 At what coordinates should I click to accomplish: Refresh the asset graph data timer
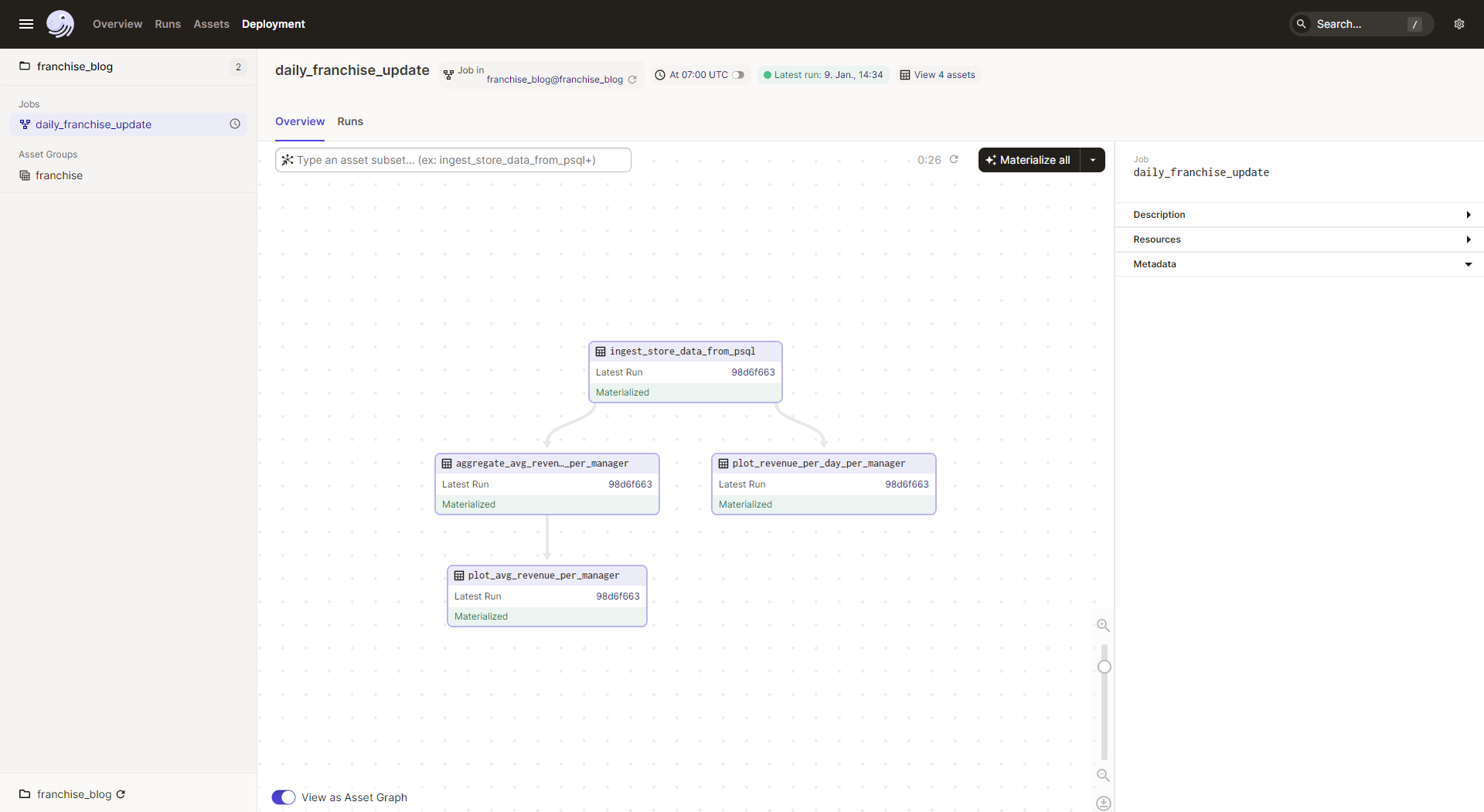954,159
